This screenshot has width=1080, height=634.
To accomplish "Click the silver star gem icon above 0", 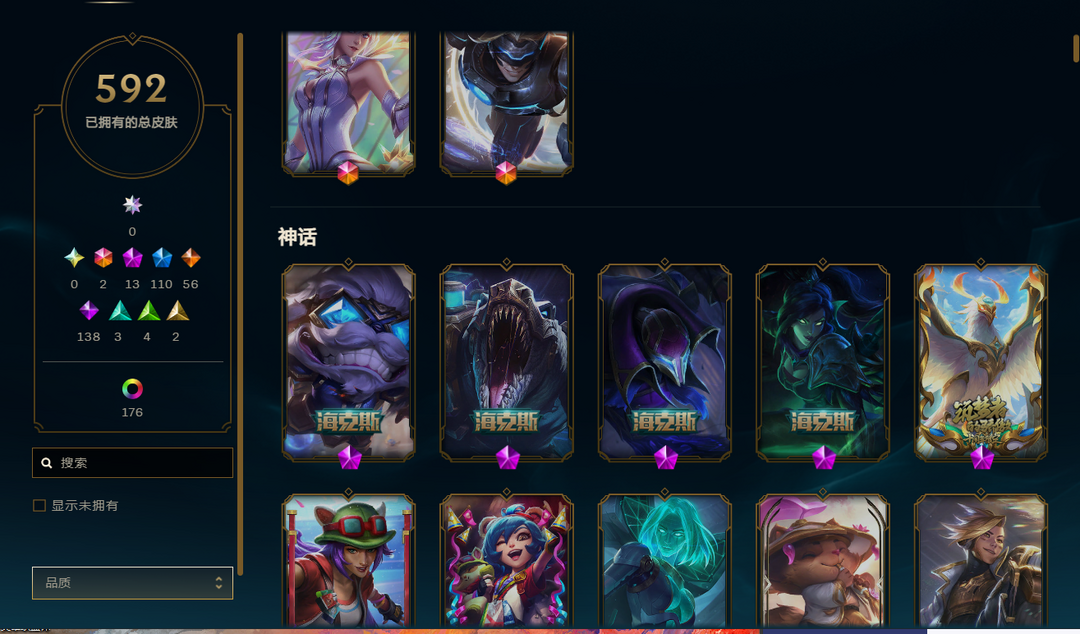I will (132, 205).
